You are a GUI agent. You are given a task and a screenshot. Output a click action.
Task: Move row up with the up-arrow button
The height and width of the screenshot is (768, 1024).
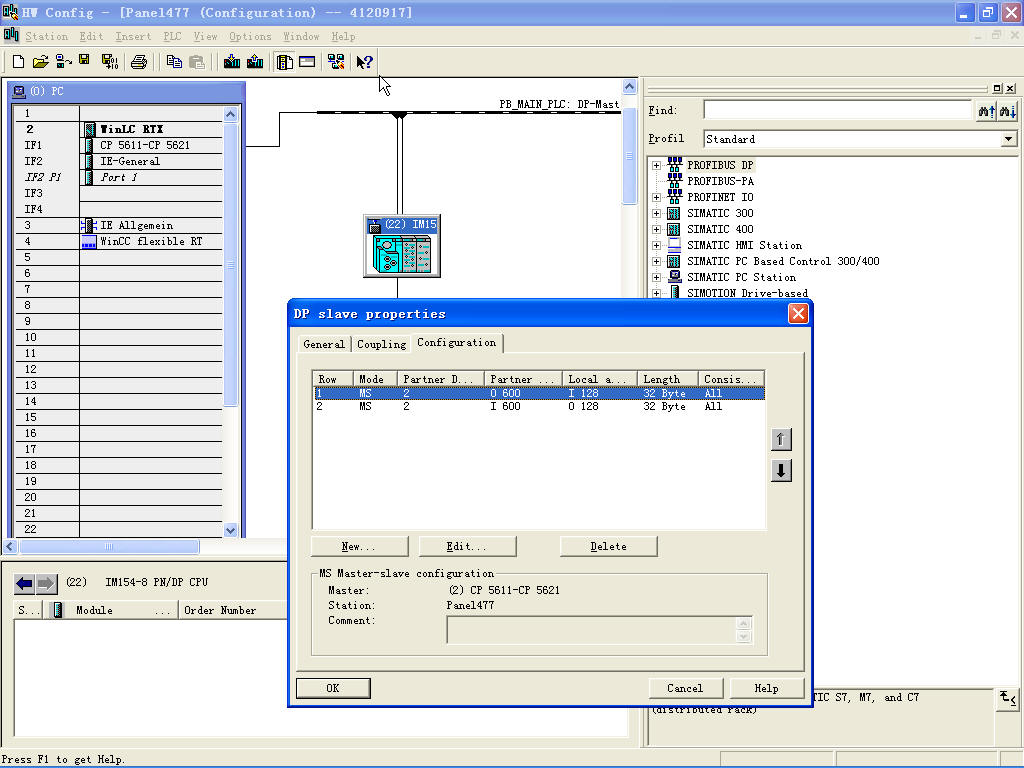pyautogui.click(x=781, y=440)
